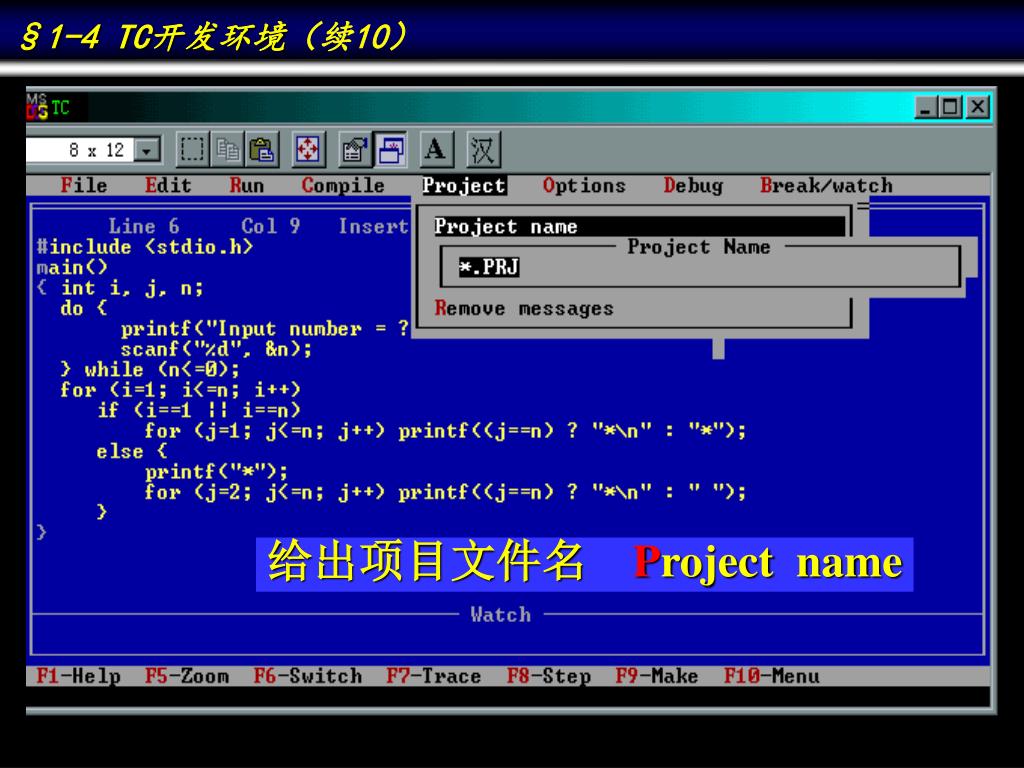Click the Chinese 汉 input toolbar icon

(x=483, y=150)
